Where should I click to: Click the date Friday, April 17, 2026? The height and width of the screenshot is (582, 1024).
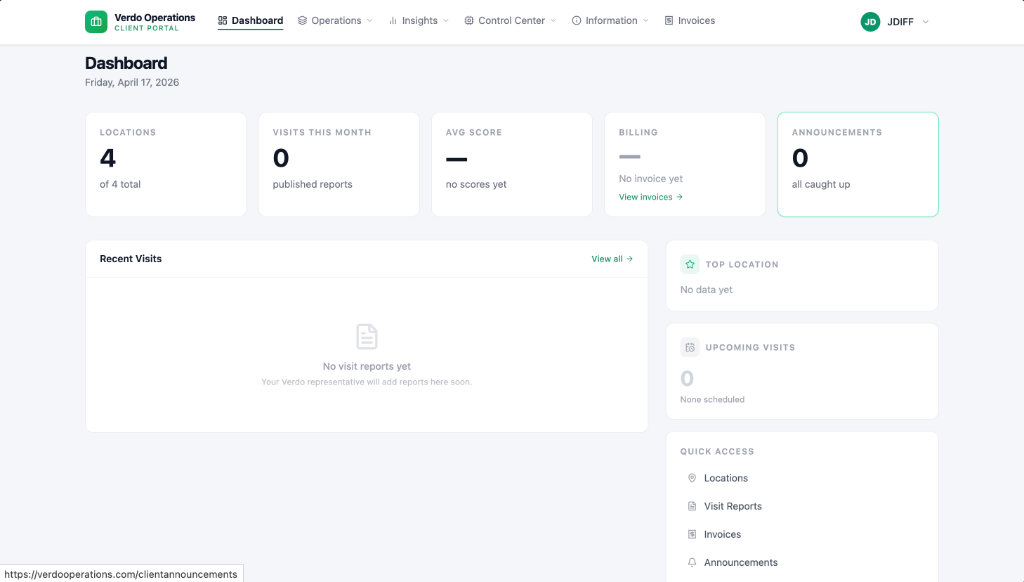tap(132, 82)
